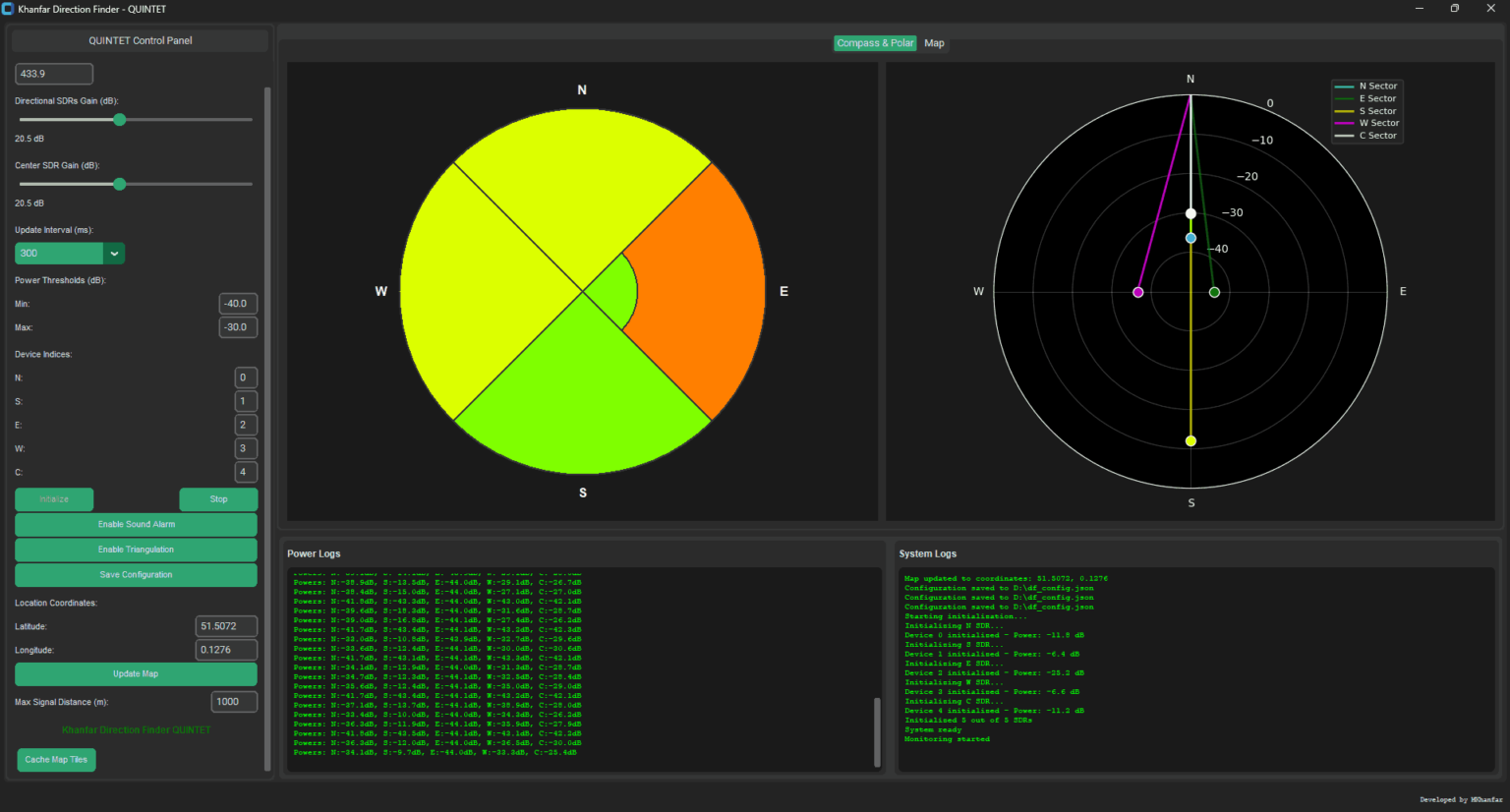Focus the Max Signal Distance field
The width and height of the screenshot is (1510, 812).
pyautogui.click(x=234, y=702)
